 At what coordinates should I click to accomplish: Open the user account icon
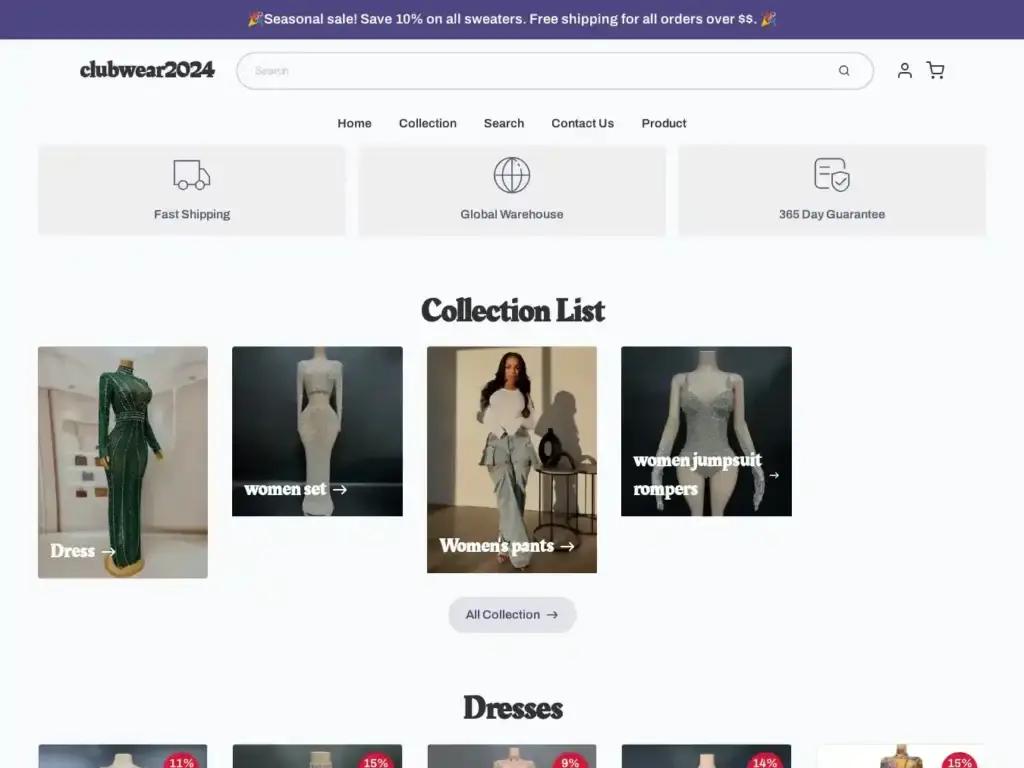(x=904, y=70)
